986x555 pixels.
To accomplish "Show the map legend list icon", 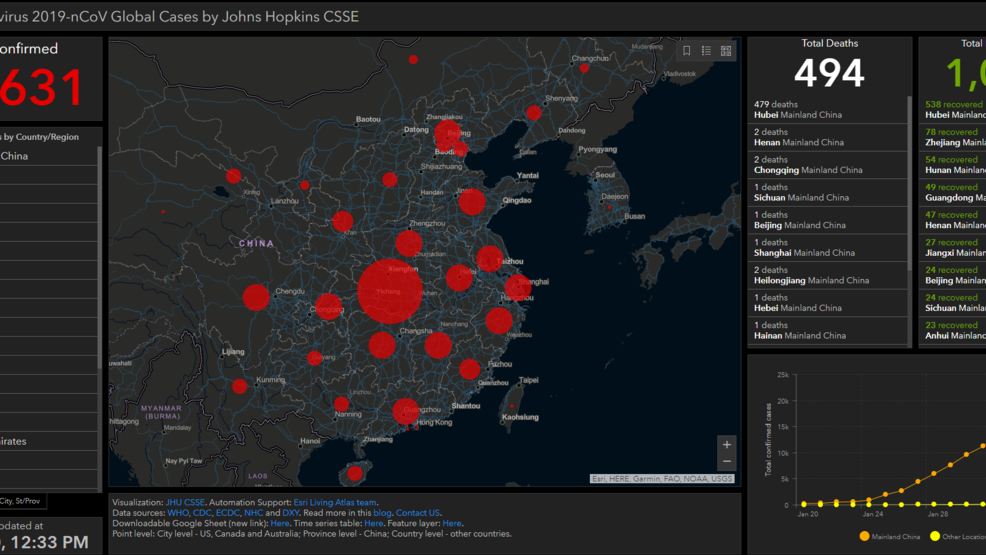I will (706, 51).
